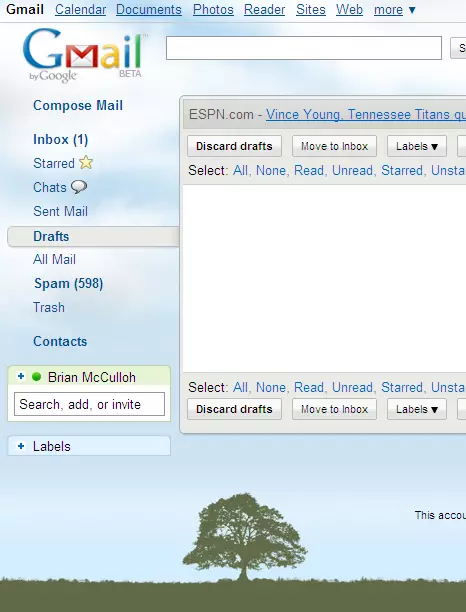Click the green online status dot
Screen dimensions: 466x612
[x=36, y=377]
